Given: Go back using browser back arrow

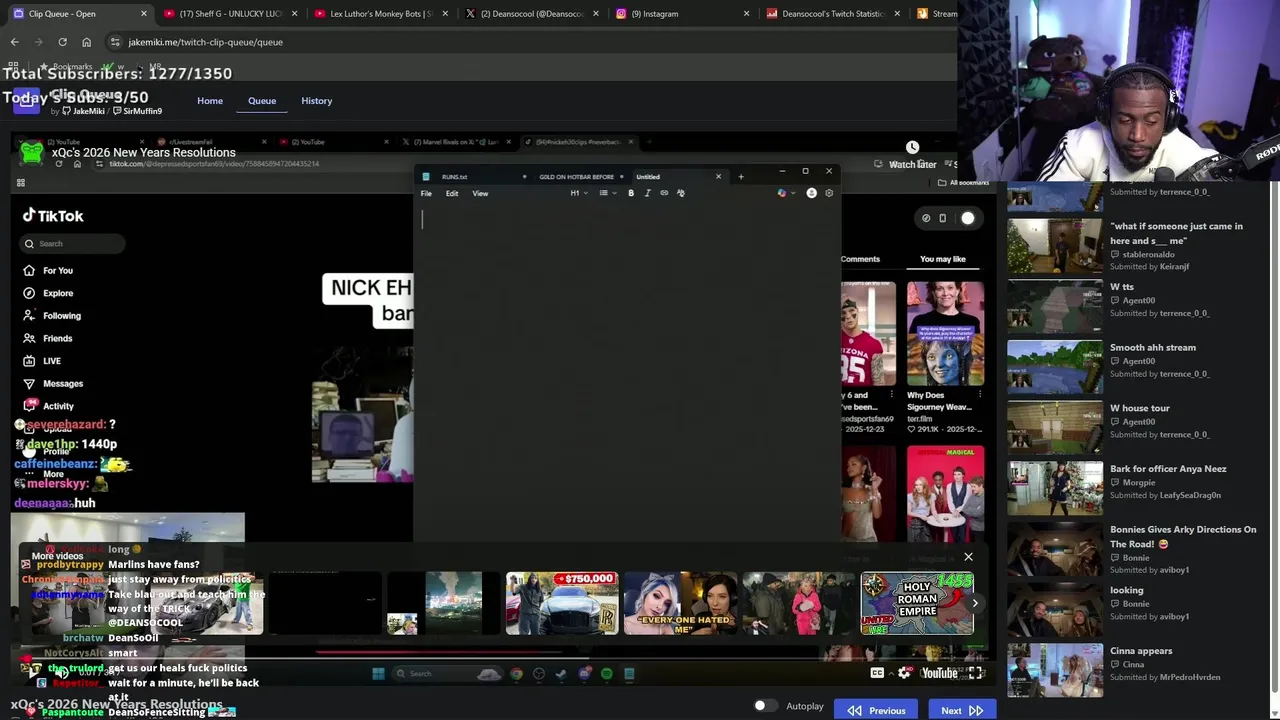Looking at the screenshot, I should [x=14, y=42].
